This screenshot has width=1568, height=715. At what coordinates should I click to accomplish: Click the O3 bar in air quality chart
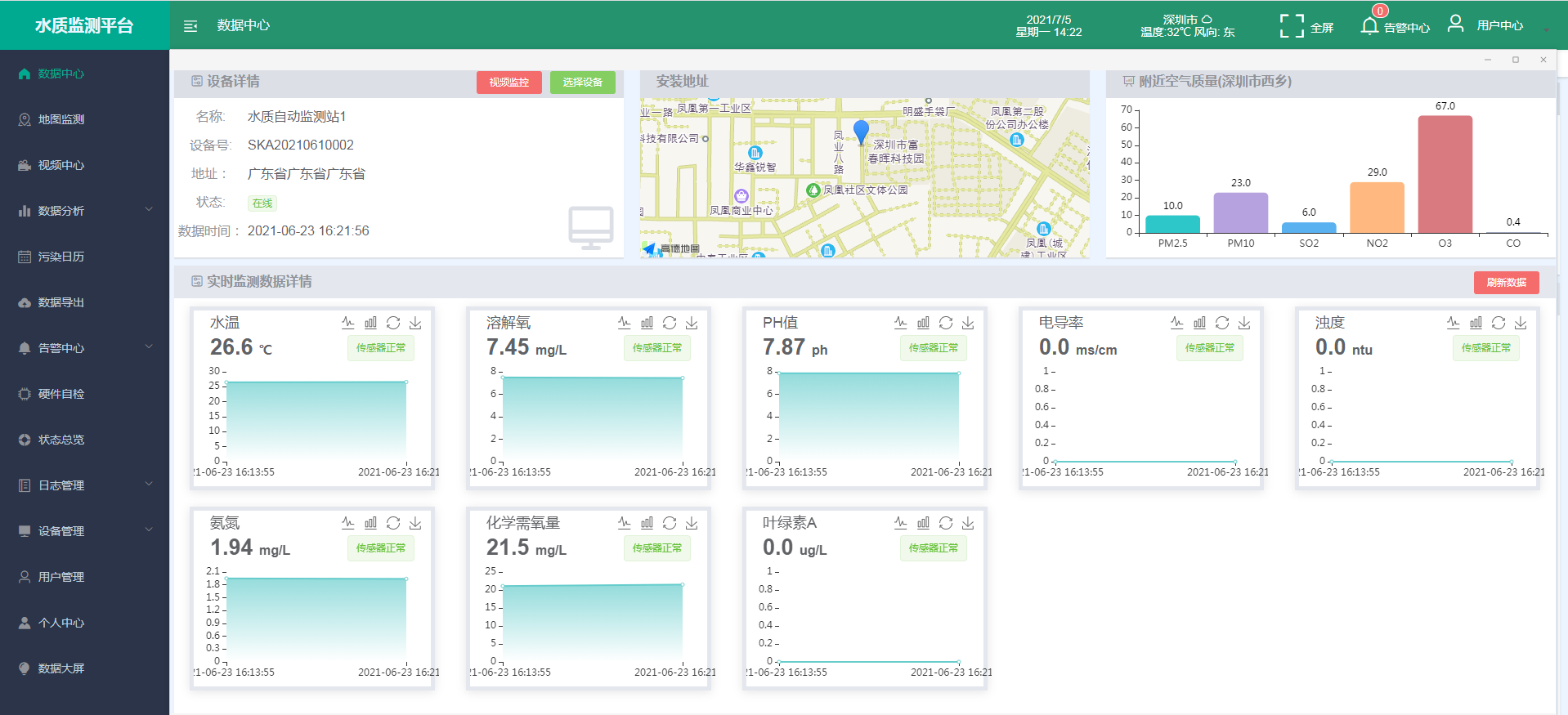1445,175
